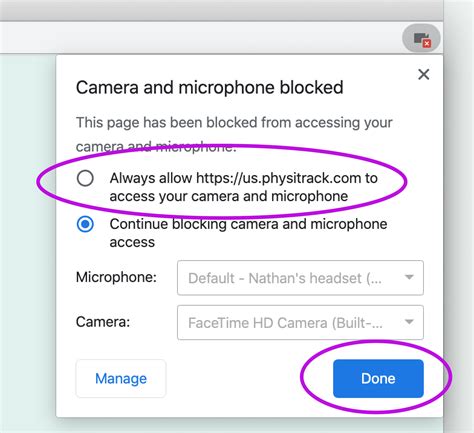The image size is (474, 433).
Task: Open the Camera device dropdown
Action: click(300, 322)
